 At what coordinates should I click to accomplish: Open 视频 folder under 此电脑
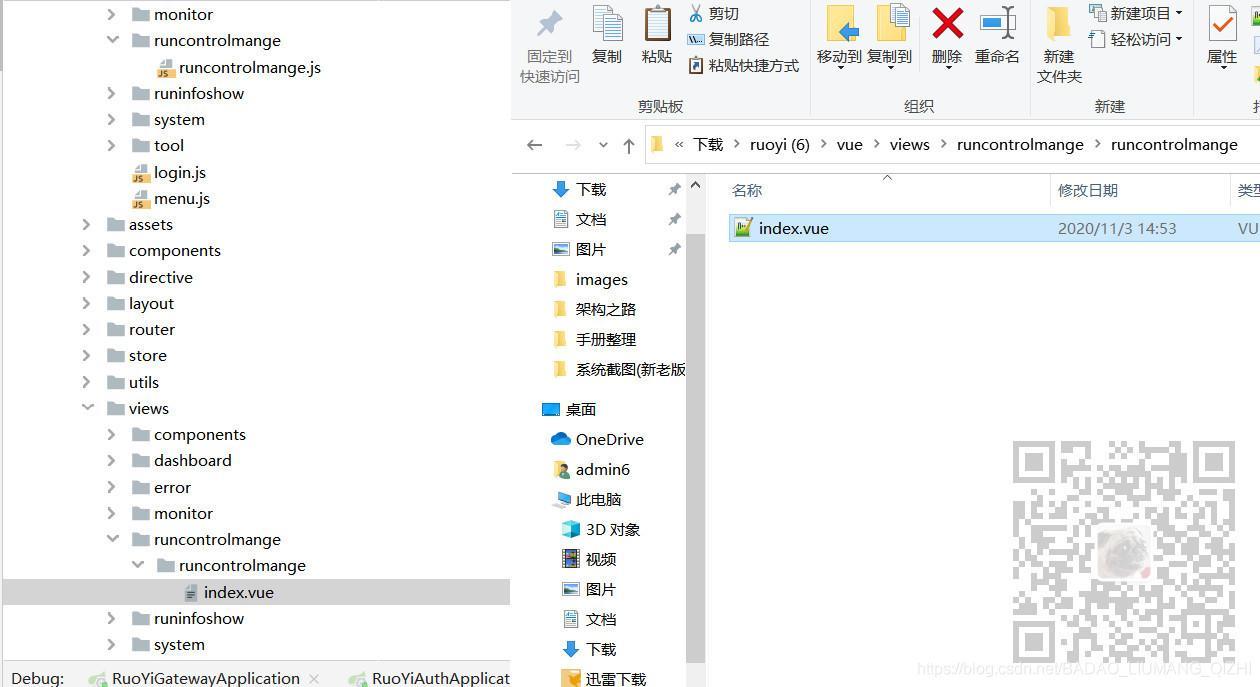601,559
